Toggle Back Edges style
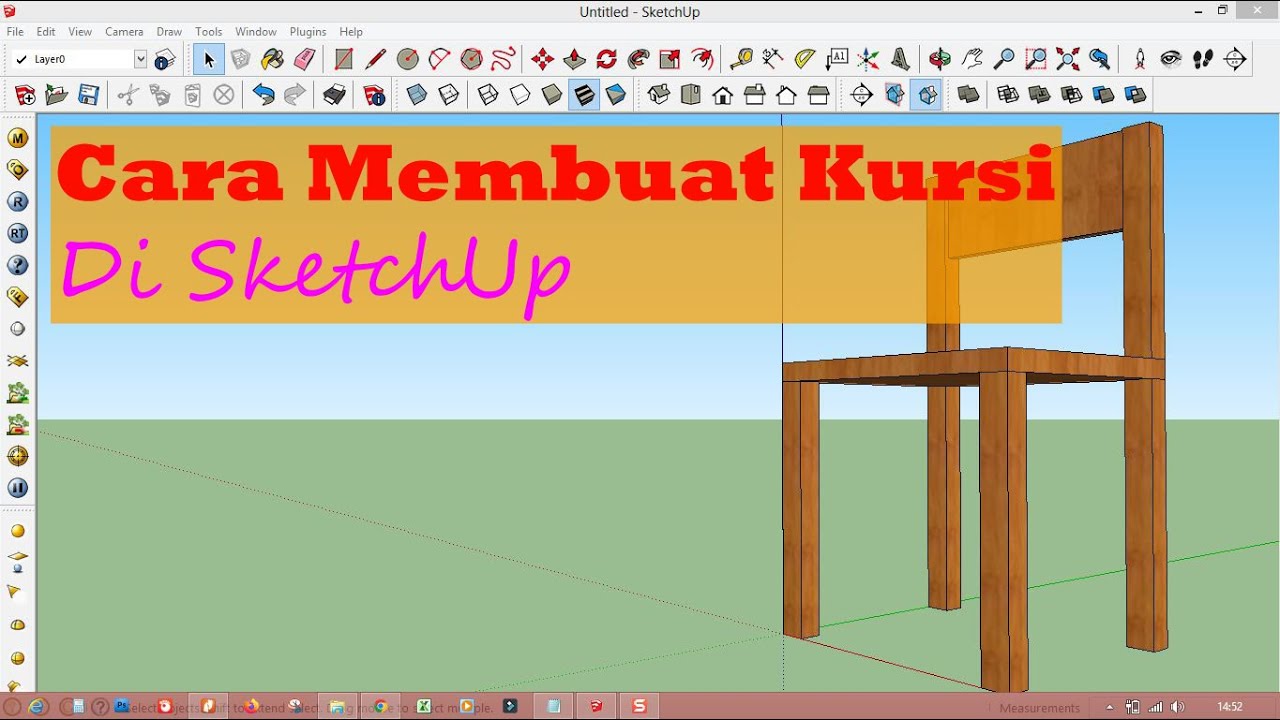This screenshot has width=1280, height=720. point(449,95)
